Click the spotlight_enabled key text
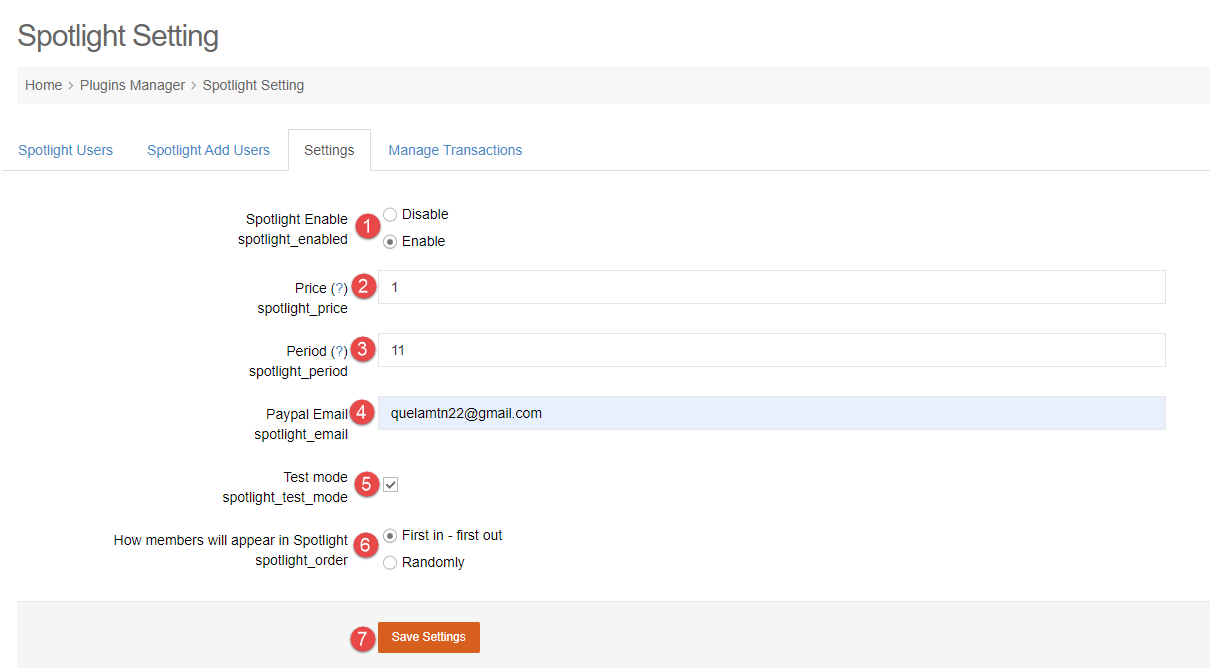This screenshot has height=668, width=1210. coord(293,239)
